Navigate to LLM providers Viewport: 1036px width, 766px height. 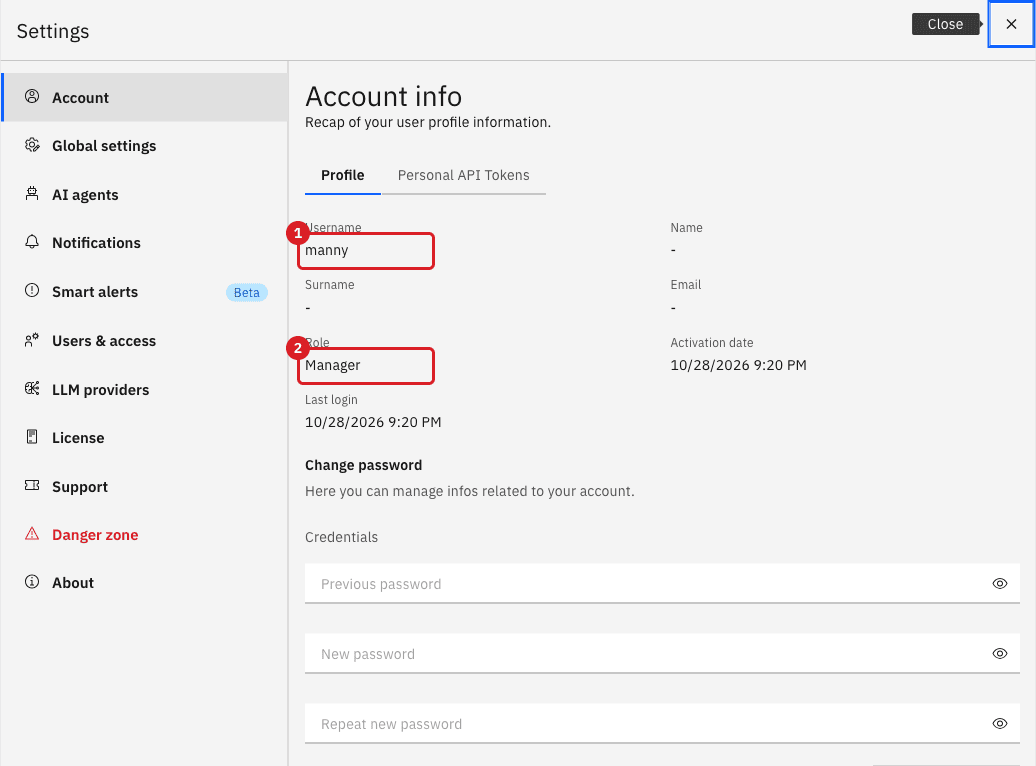pos(145,389)
